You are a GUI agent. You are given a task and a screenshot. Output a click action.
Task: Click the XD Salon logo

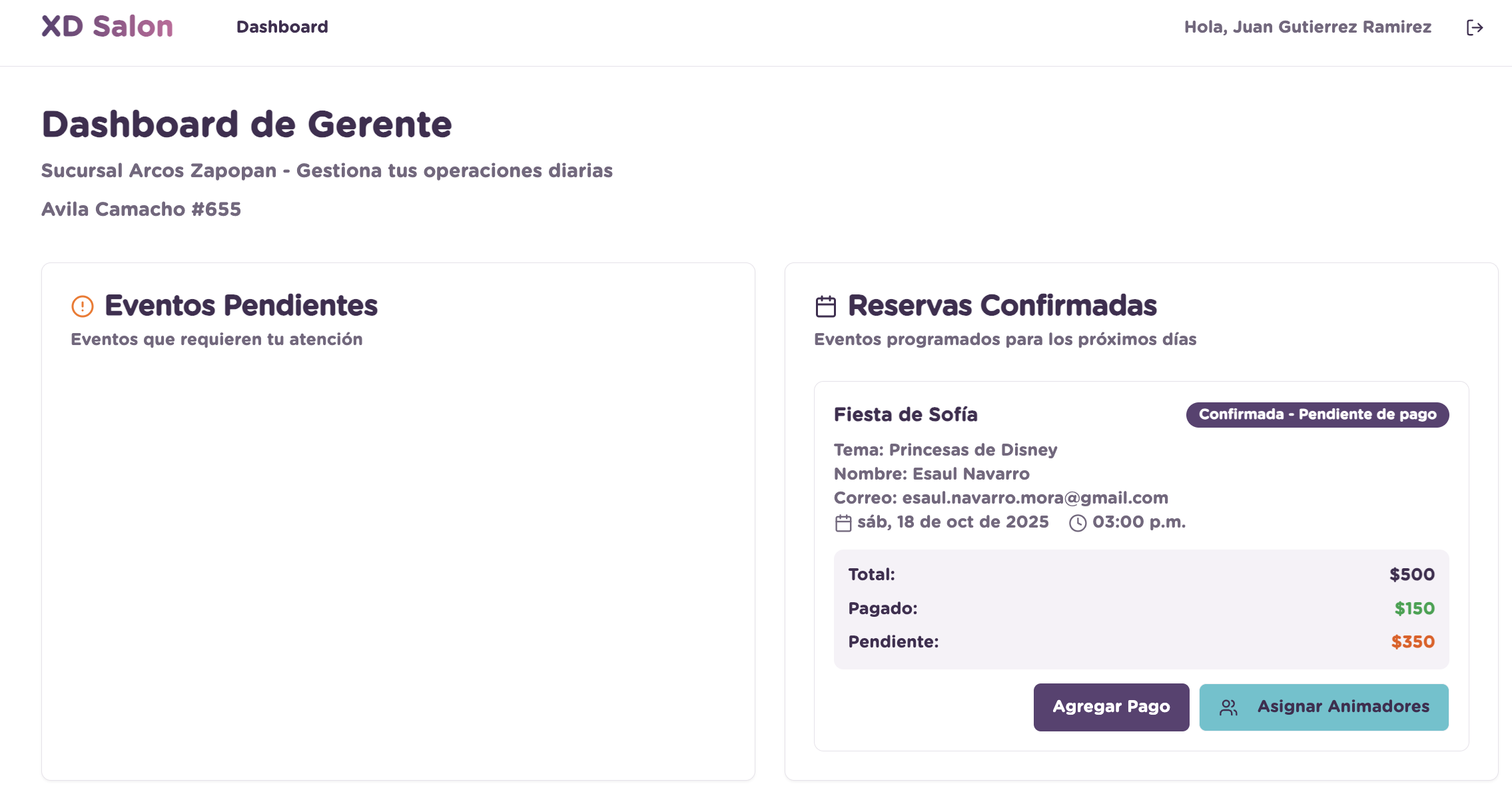[x=105, y=26]
